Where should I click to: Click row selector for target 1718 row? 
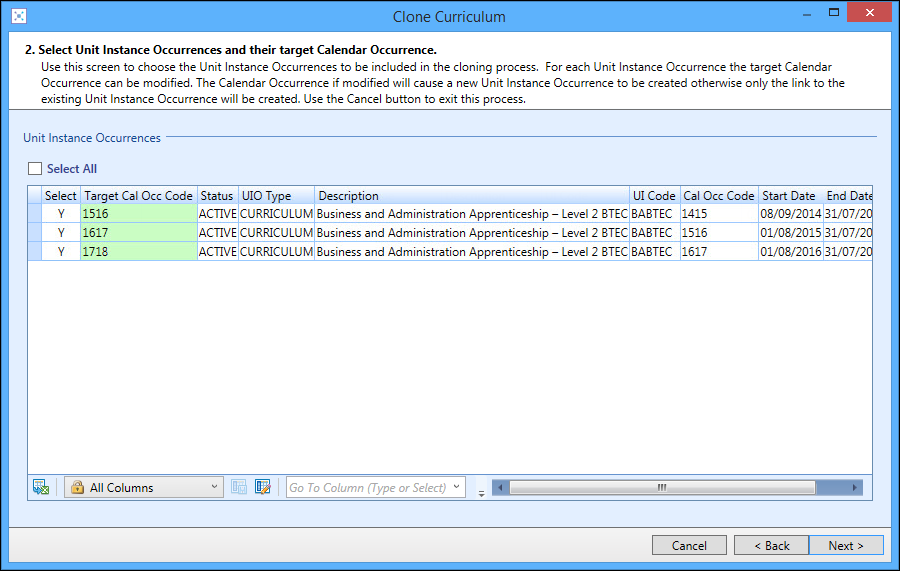[34, 251]
